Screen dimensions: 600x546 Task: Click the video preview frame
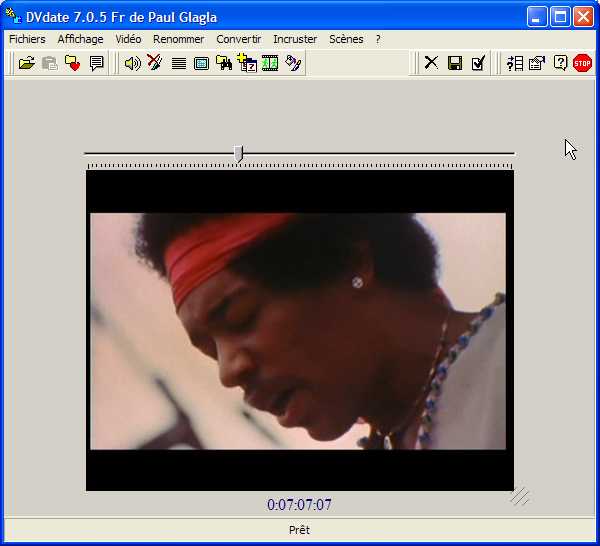[300, 331]
